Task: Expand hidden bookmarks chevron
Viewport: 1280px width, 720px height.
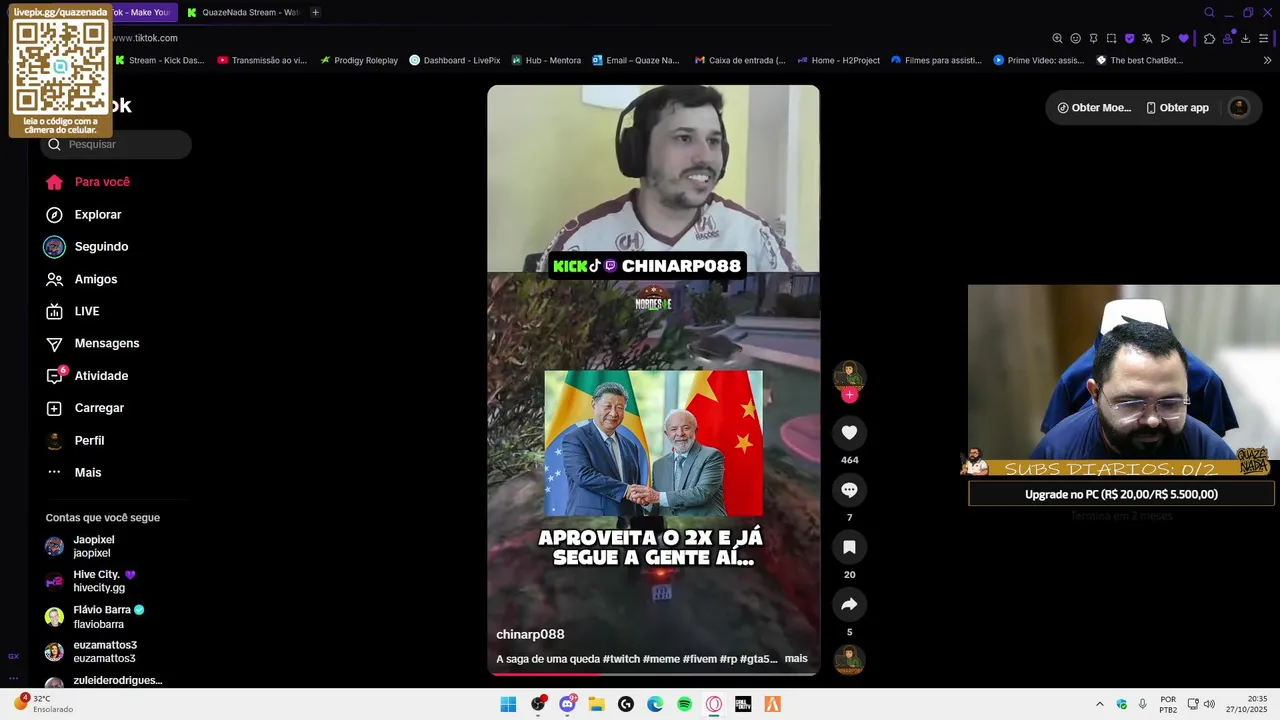Action: [x=1267, y=60]
